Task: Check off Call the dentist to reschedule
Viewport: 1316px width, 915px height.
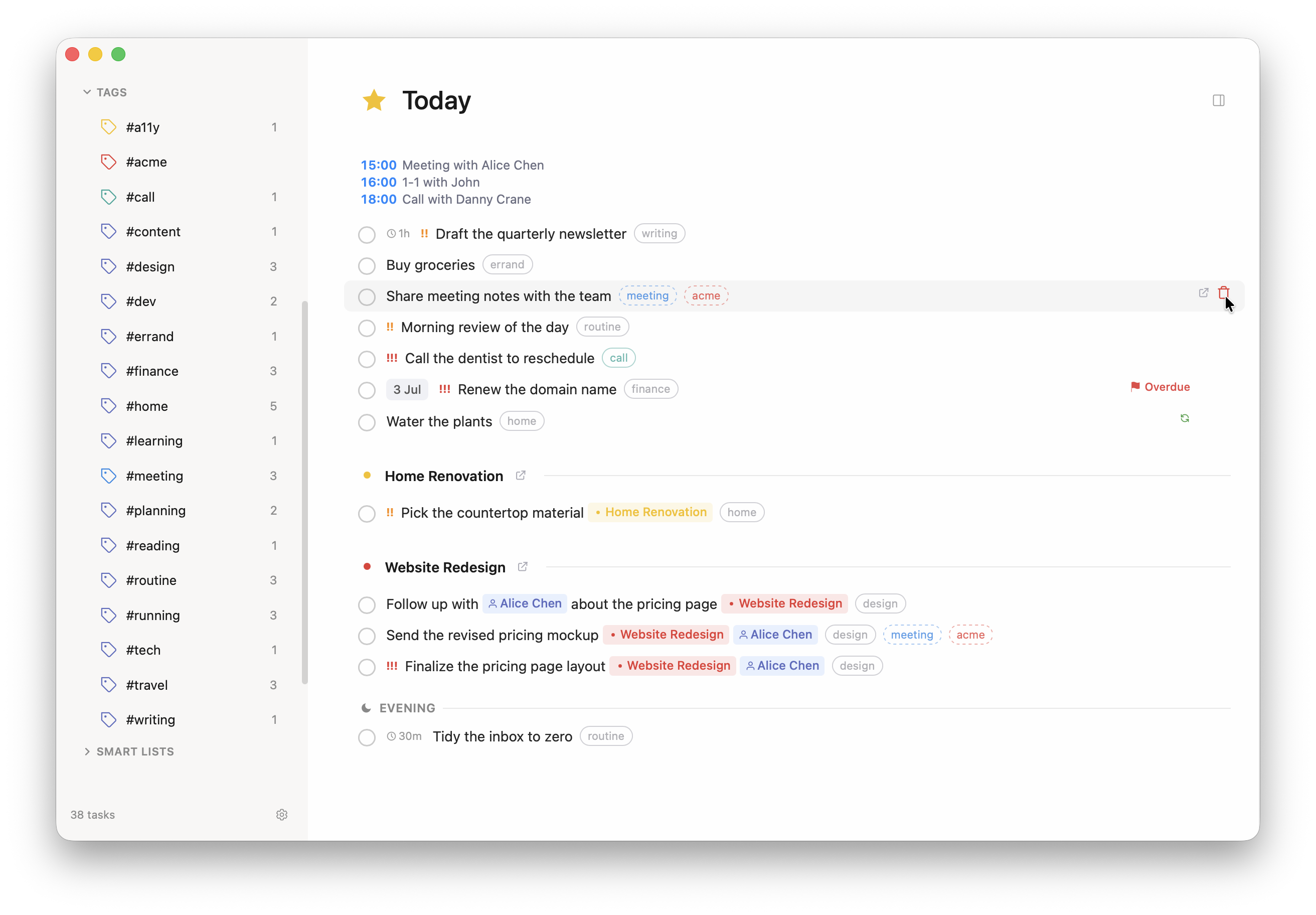Action: (x=367, y=360)
